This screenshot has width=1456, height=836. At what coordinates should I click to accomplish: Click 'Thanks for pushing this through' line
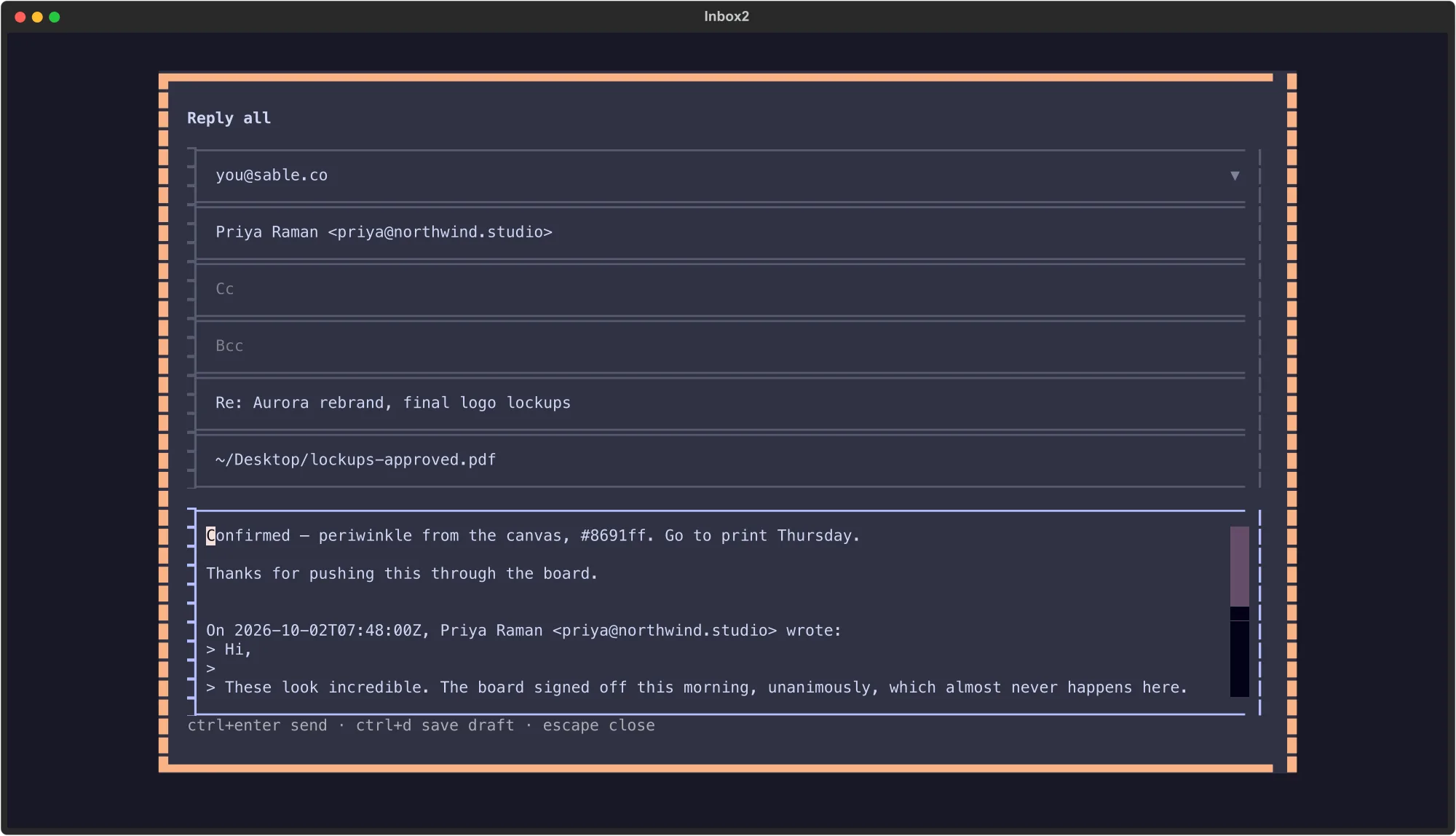pos(402,574)
